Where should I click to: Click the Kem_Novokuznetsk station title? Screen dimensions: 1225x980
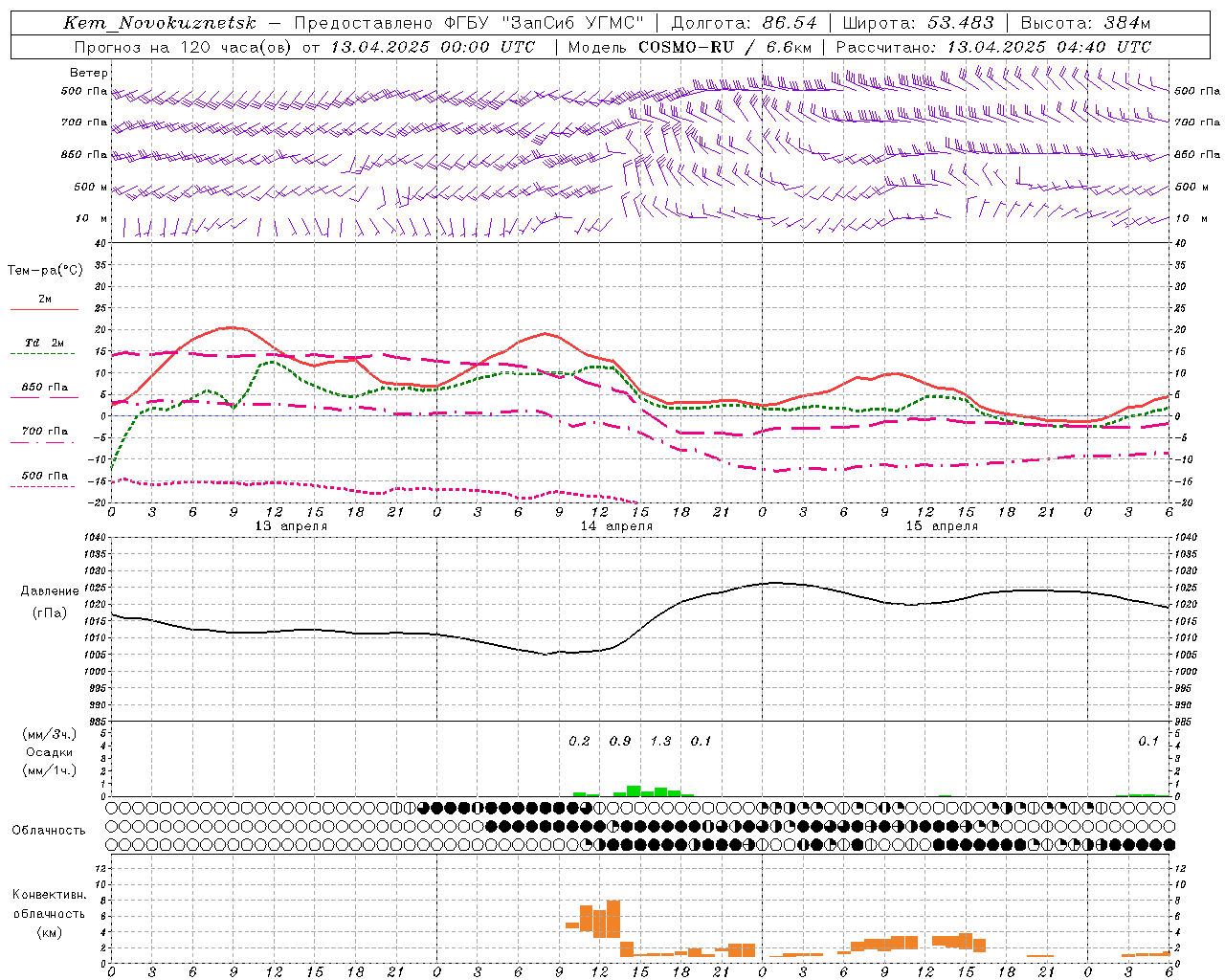(x=160, y=23)
